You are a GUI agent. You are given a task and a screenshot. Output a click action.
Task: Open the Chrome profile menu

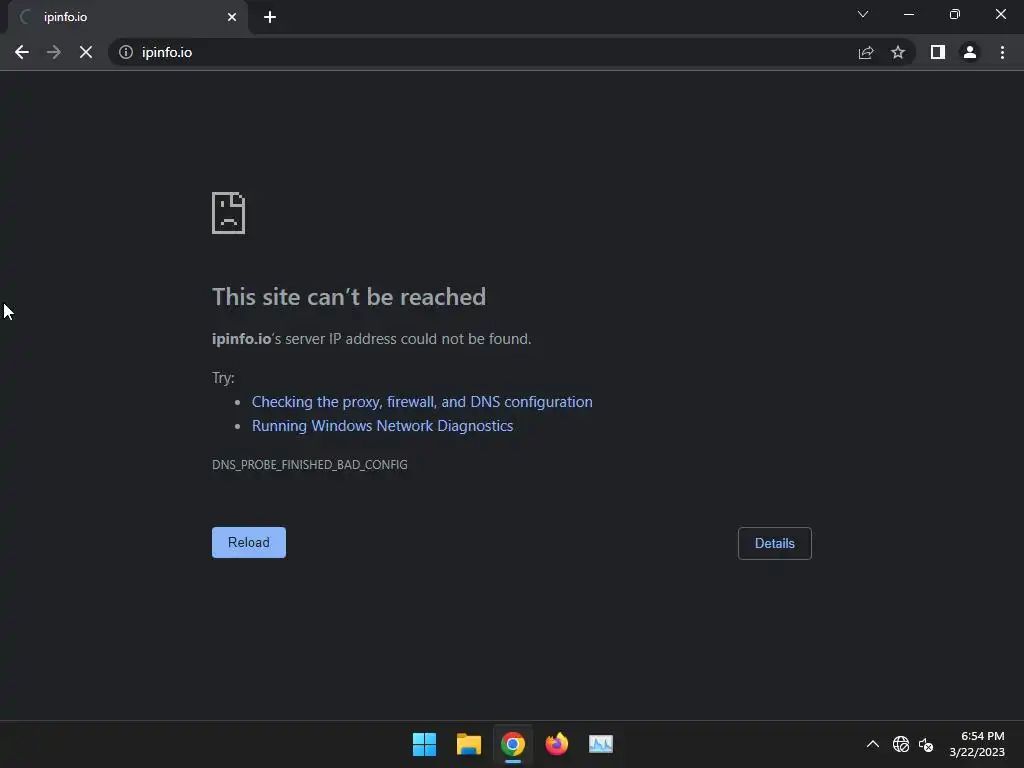tap(970, 52)
